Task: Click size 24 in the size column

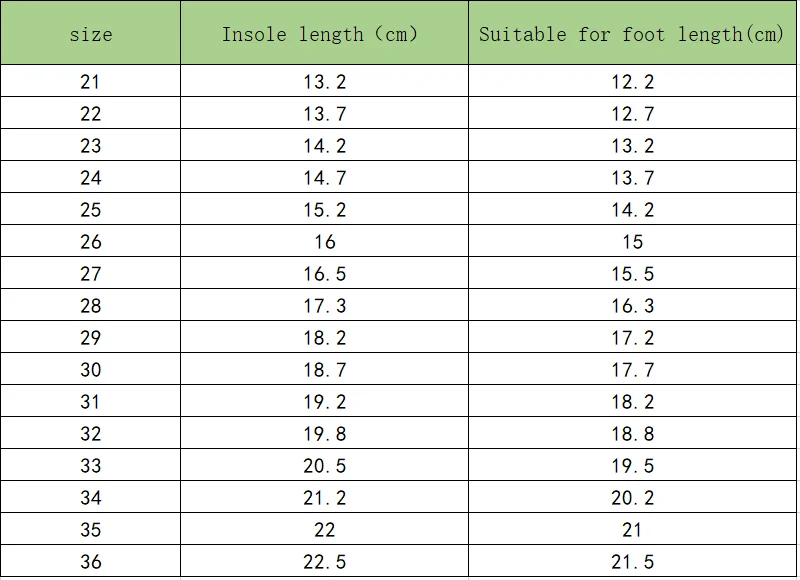Action: [90, 178]
